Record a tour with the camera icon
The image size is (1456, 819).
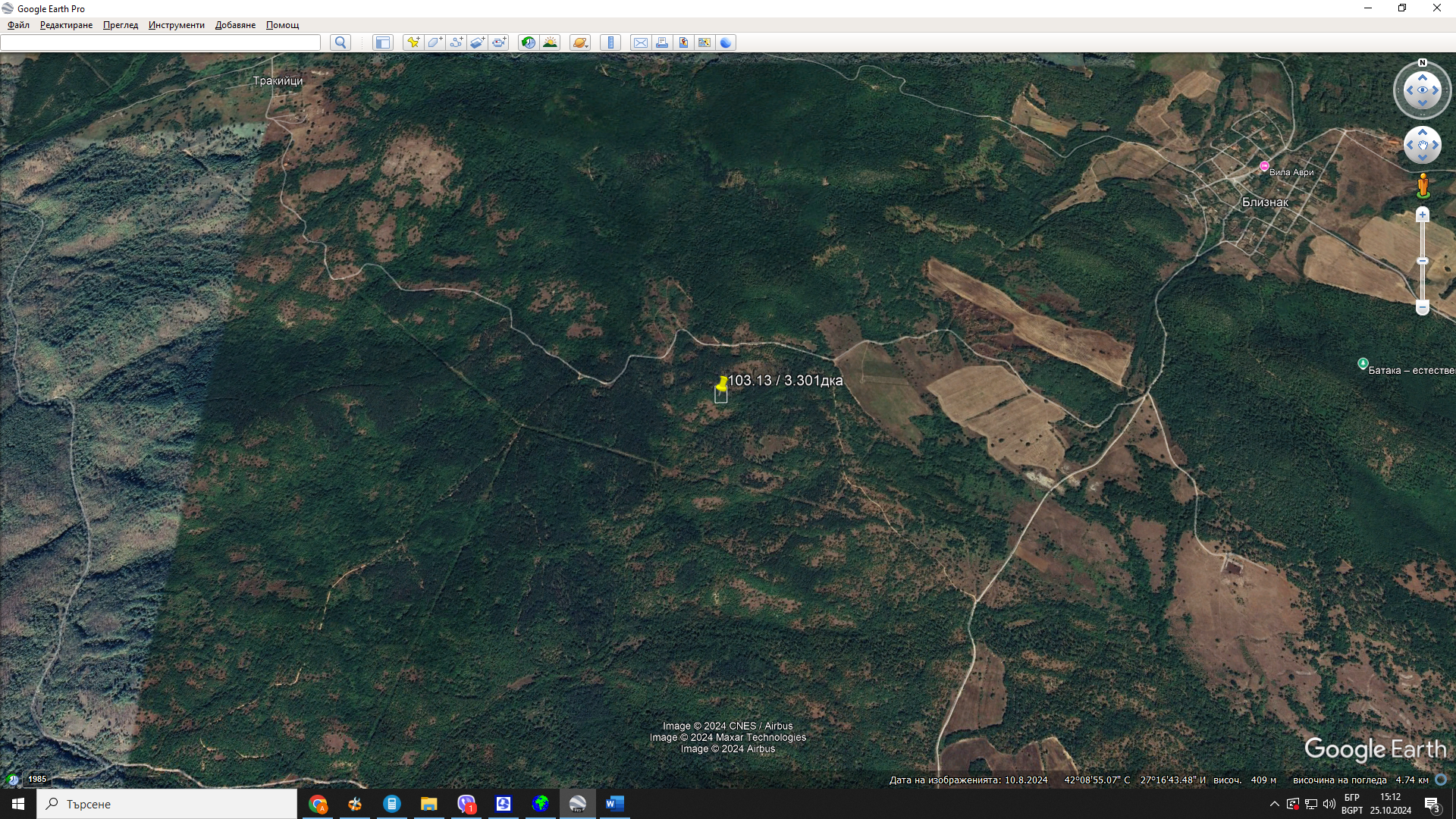tap(498, 42)
